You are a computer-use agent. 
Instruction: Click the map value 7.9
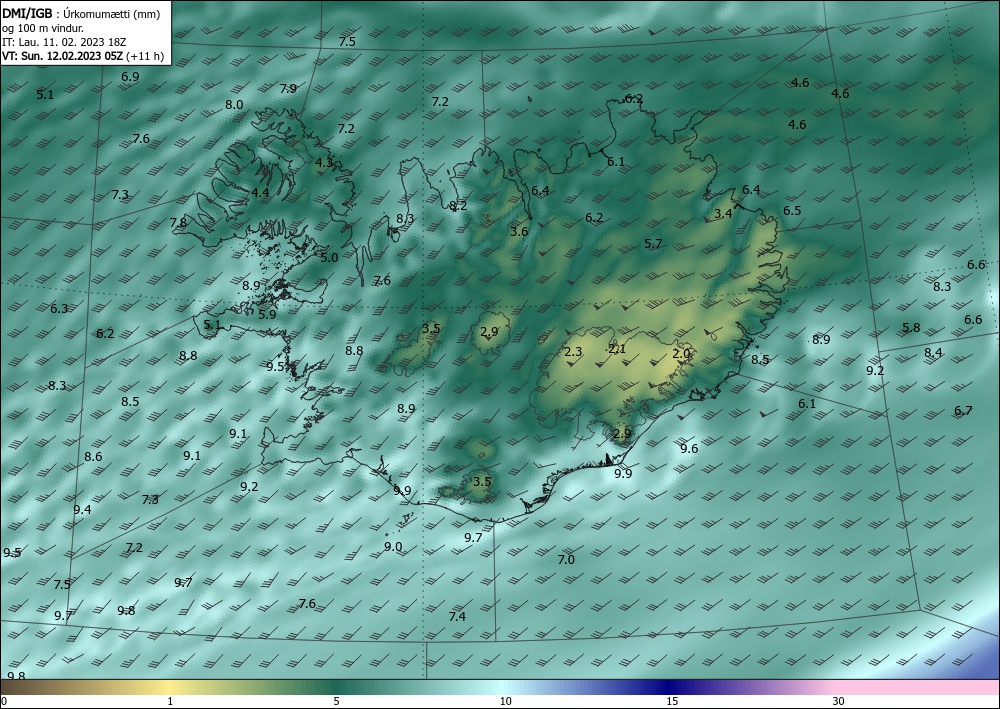(x=288, y=89)
